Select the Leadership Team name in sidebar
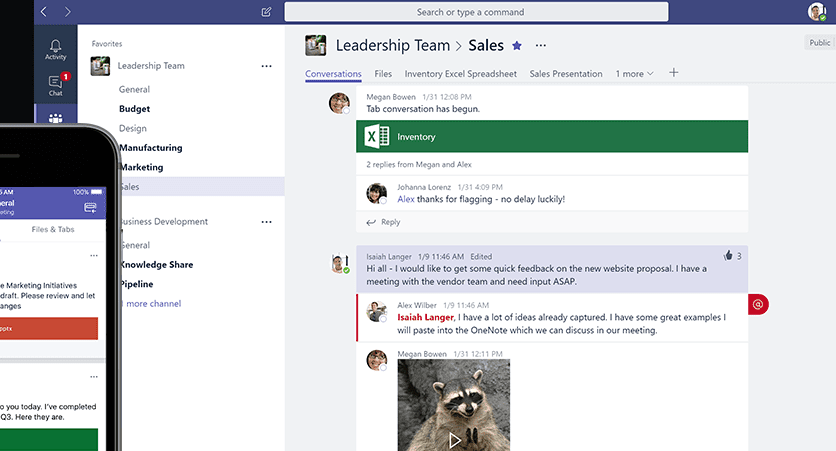The width and height of the screenshot is (836, 451). (x=151, y=66)
